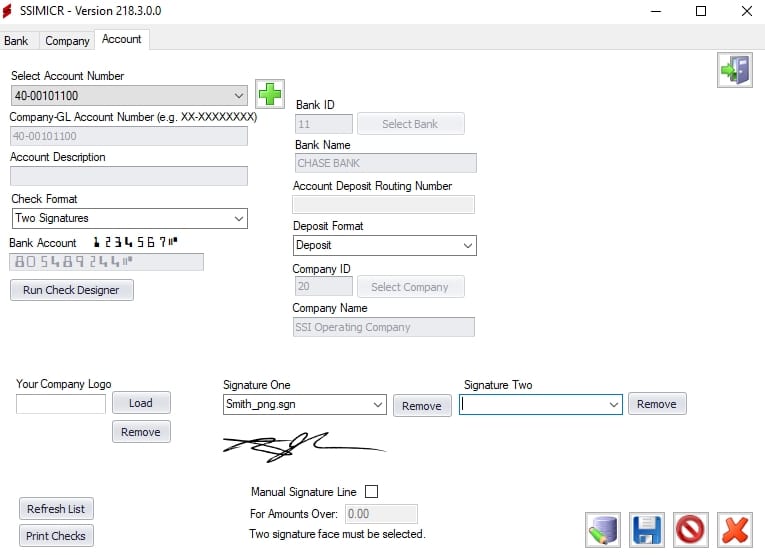765x555 pixels.
Task: Click the blue floppy disk save icon
Action: (x=647, y=530)
